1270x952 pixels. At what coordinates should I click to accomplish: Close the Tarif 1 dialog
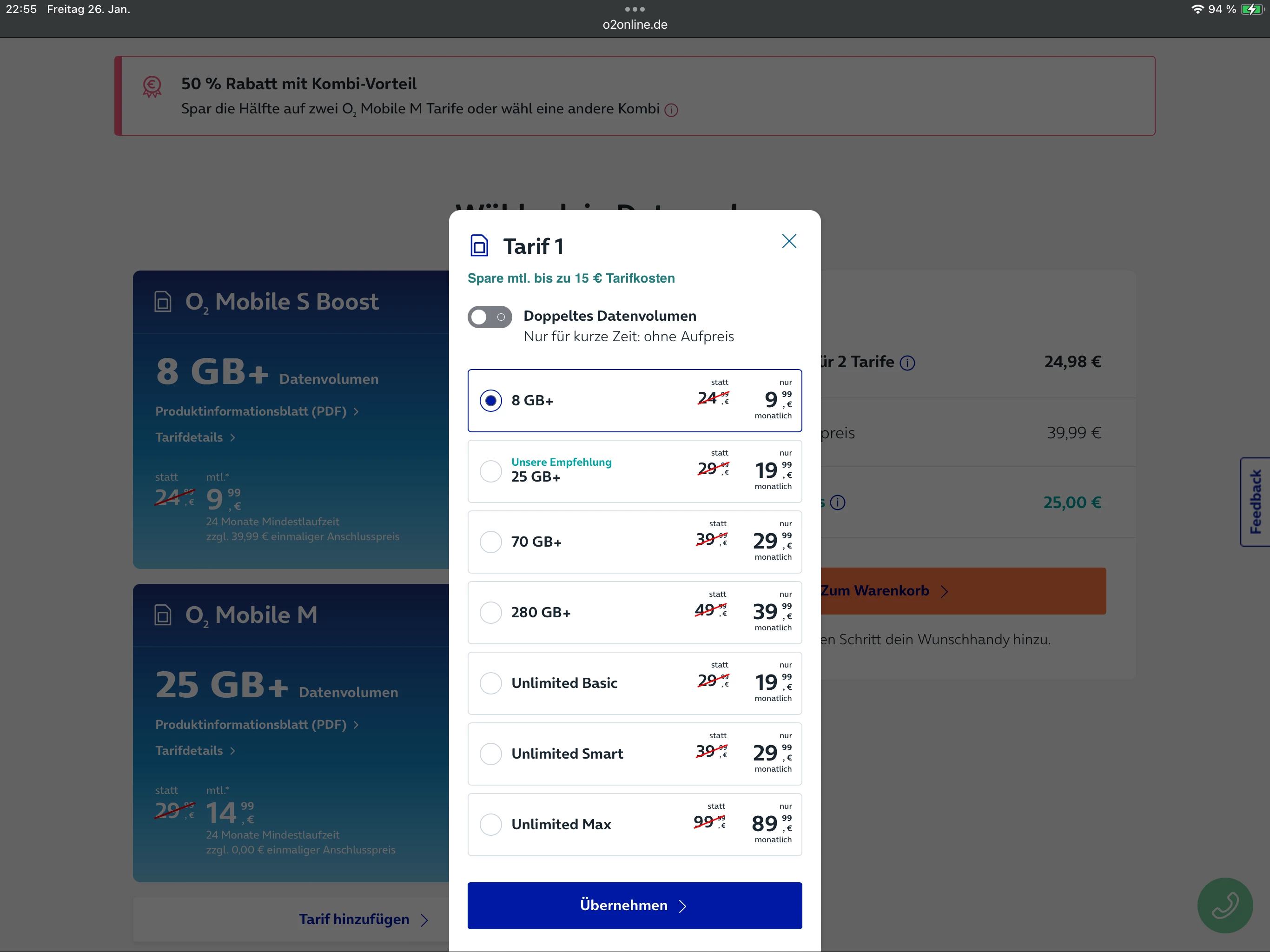[x=789, y=241]
